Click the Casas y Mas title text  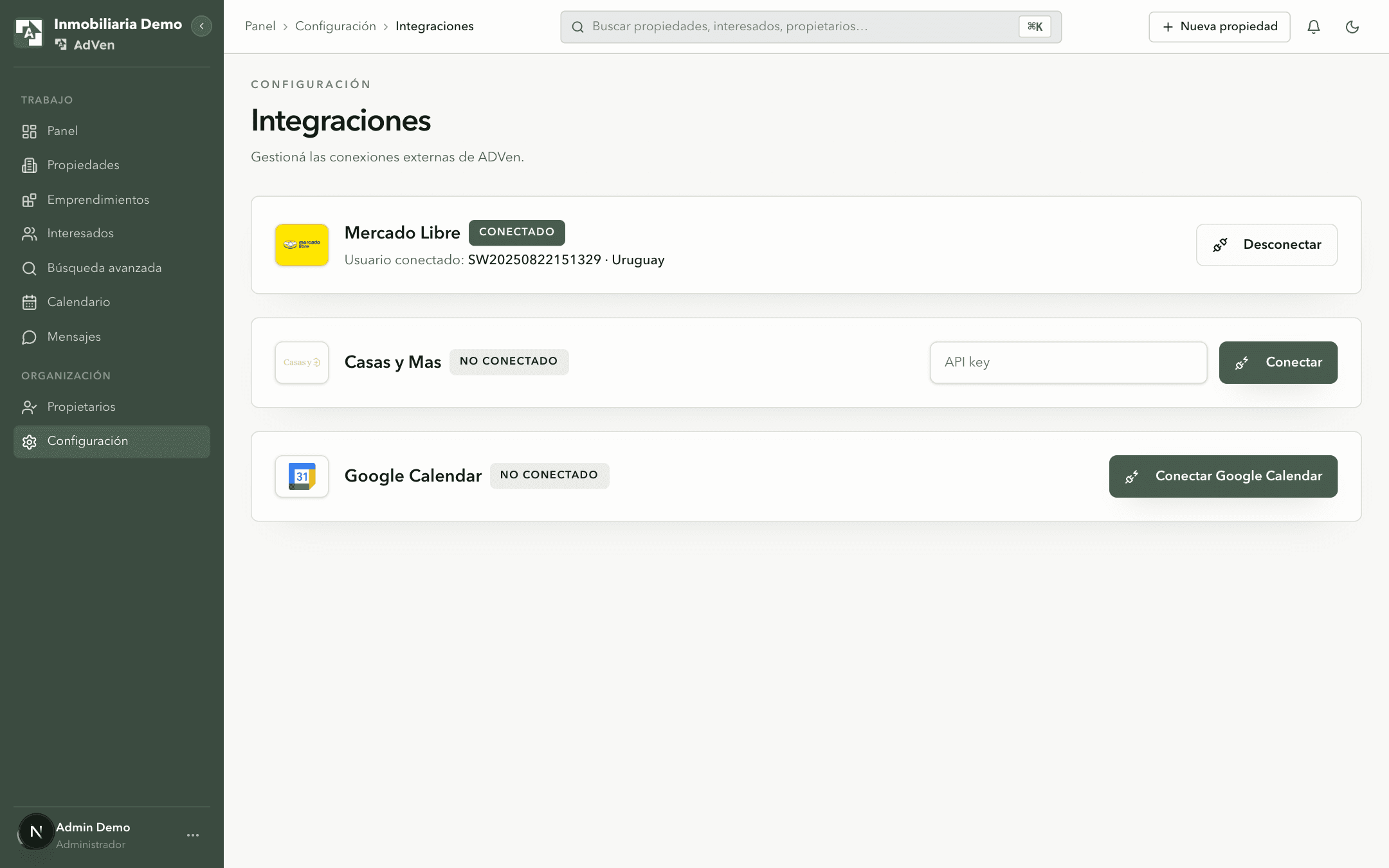click(393, 362)
